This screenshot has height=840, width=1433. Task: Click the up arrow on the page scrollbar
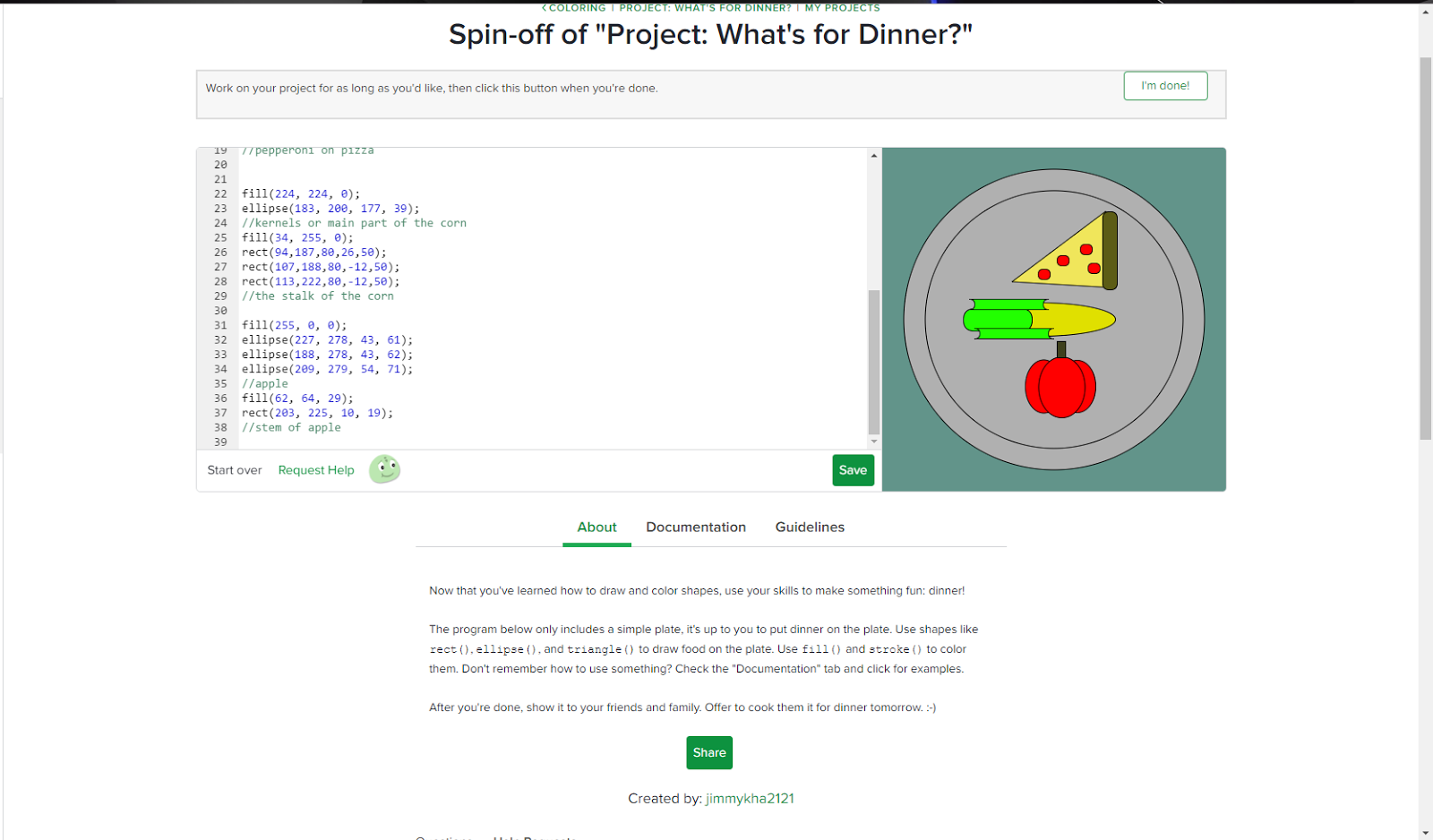(x=1425, y=12)
